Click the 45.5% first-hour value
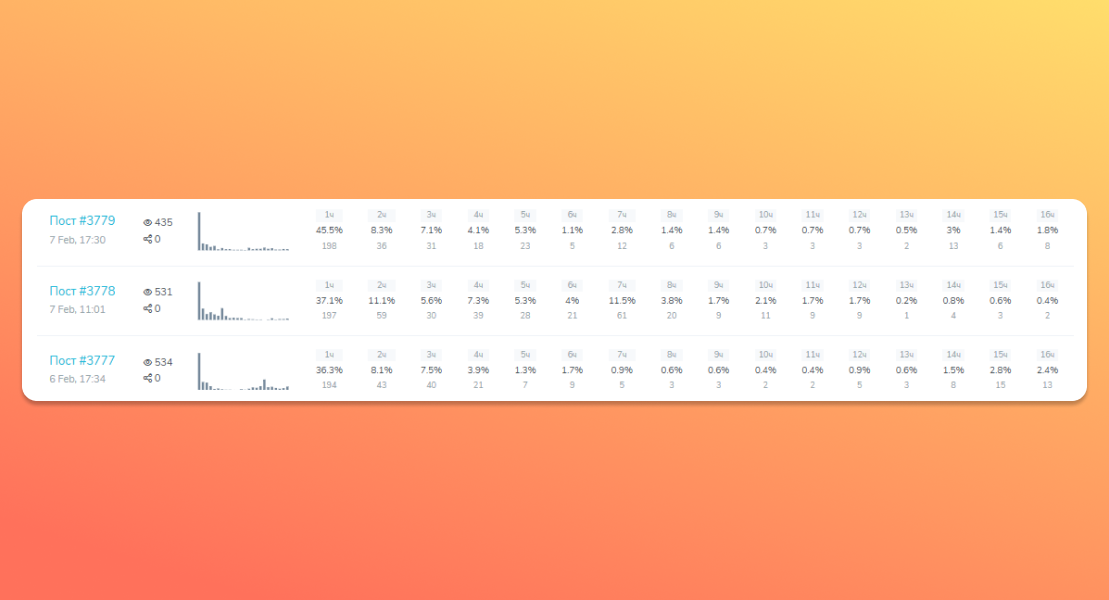 329,230
